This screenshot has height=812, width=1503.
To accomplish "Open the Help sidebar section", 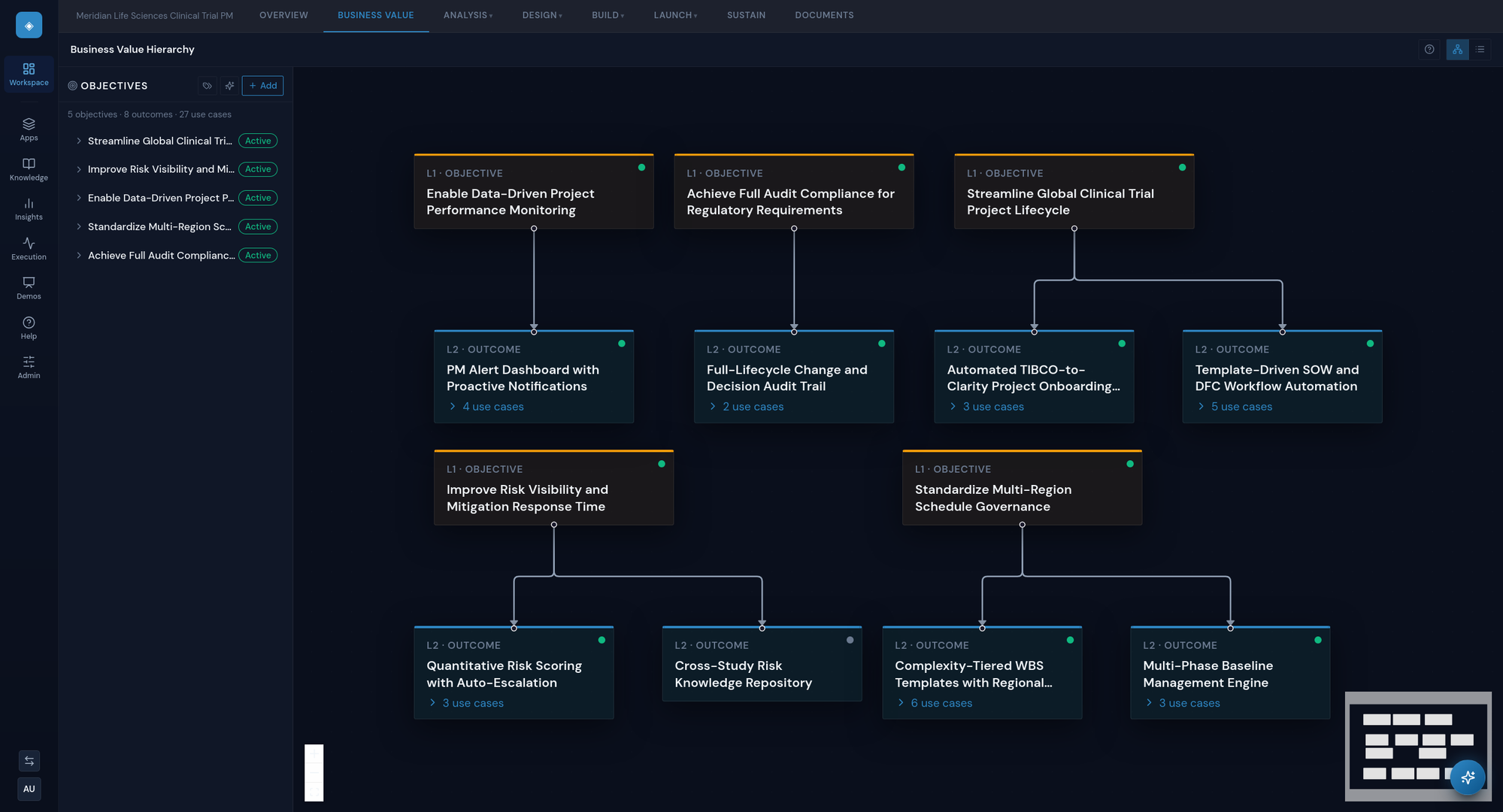I will point(29,328).
